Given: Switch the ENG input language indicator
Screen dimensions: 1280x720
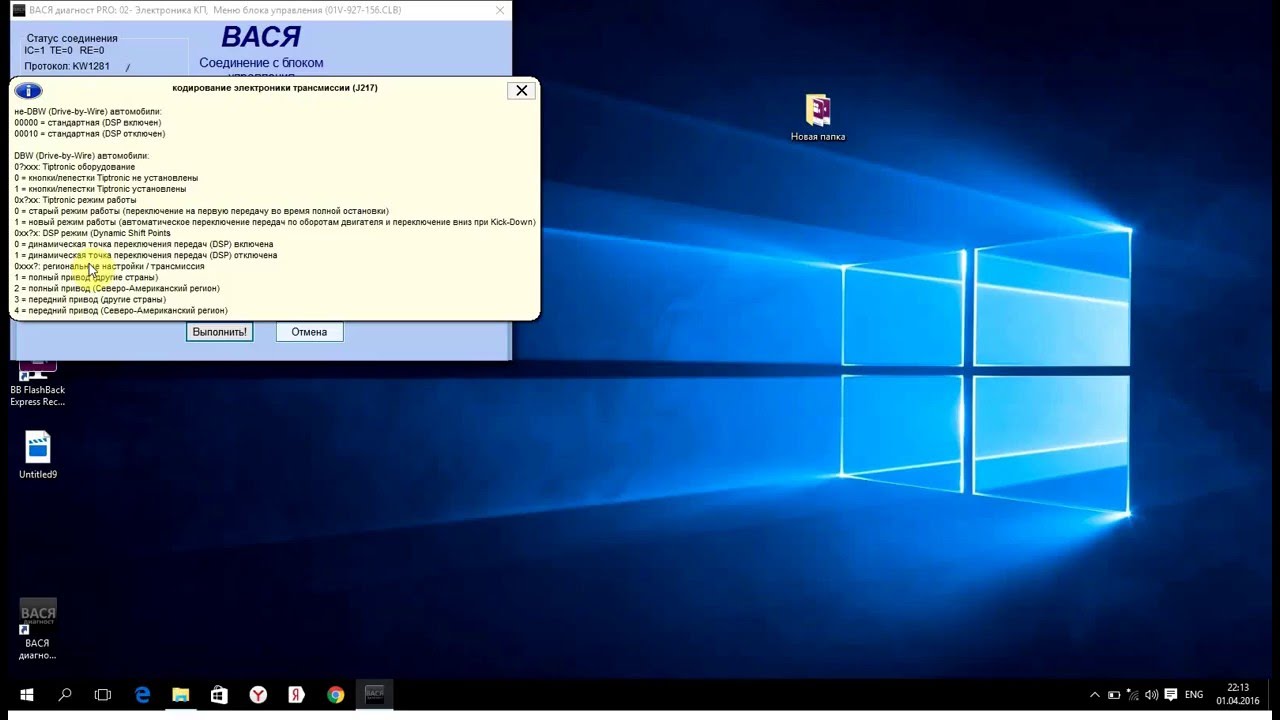Looking at the screenshot, I should 1194,695.
